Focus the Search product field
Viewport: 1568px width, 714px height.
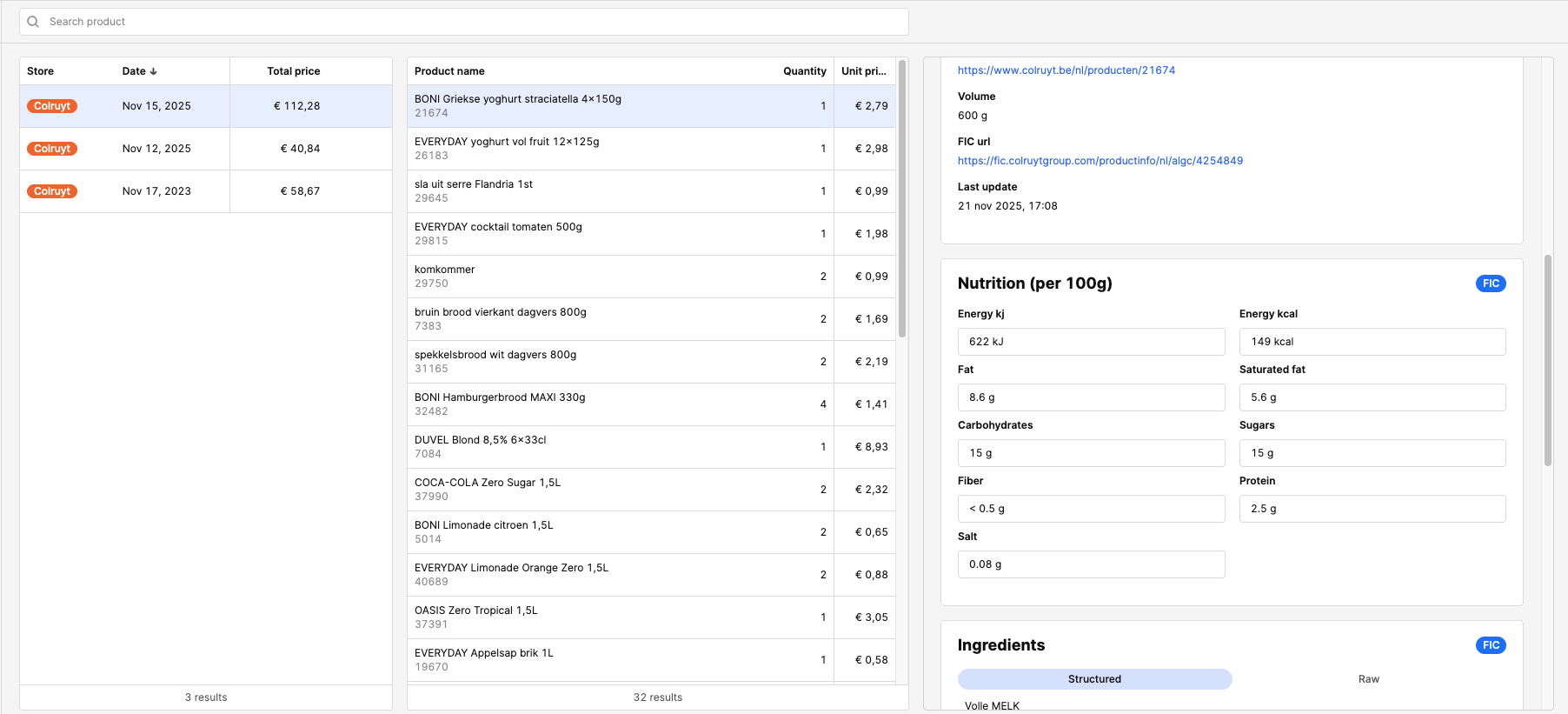pyautogui.click(x=469, y=22)
